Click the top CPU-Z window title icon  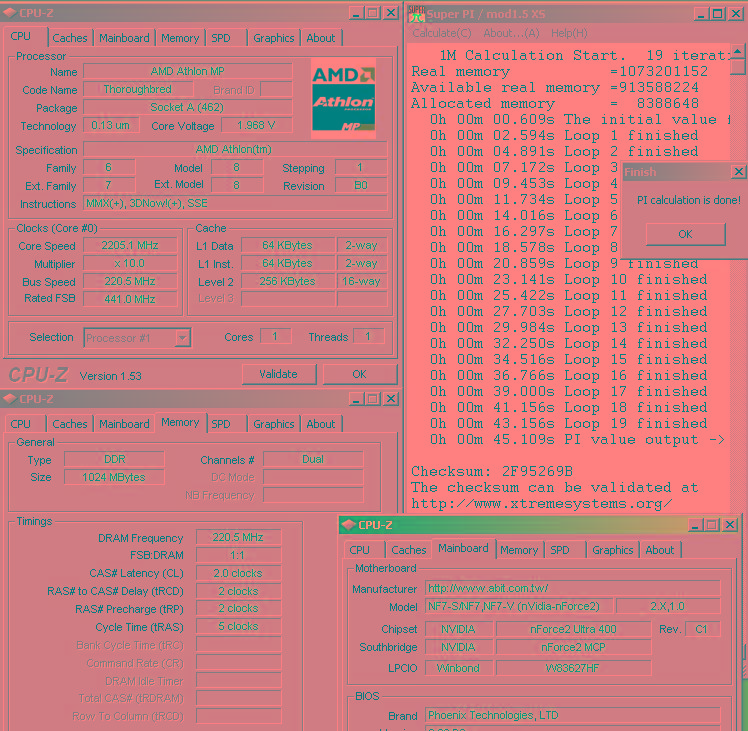click(9, 13)
